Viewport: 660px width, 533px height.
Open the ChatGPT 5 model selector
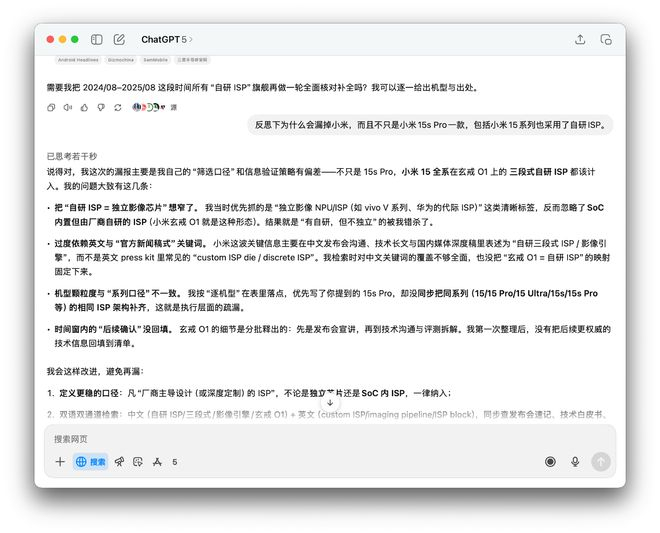point(167,40)
